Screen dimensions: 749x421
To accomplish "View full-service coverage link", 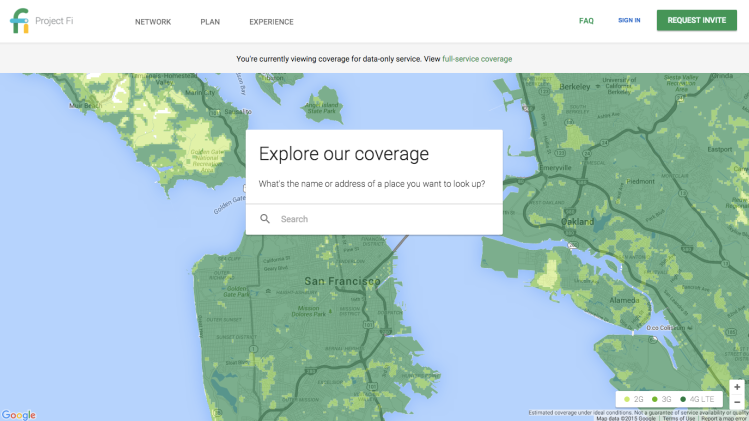I will coord(477,59).
